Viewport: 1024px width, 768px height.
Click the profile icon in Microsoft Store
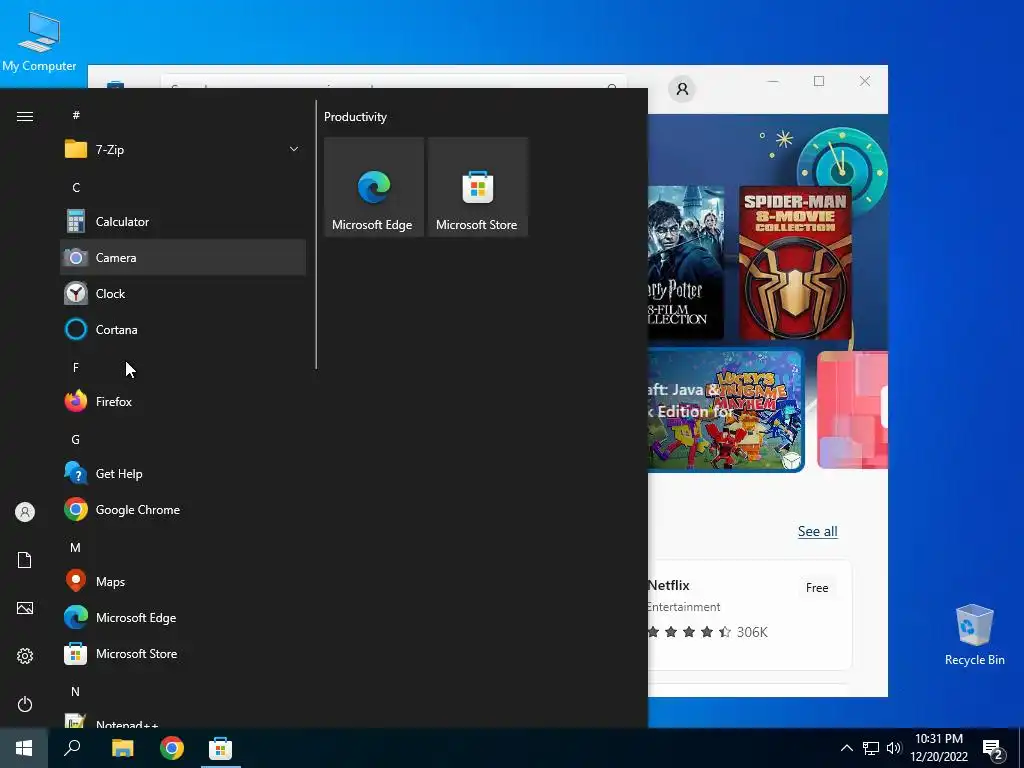682,89
